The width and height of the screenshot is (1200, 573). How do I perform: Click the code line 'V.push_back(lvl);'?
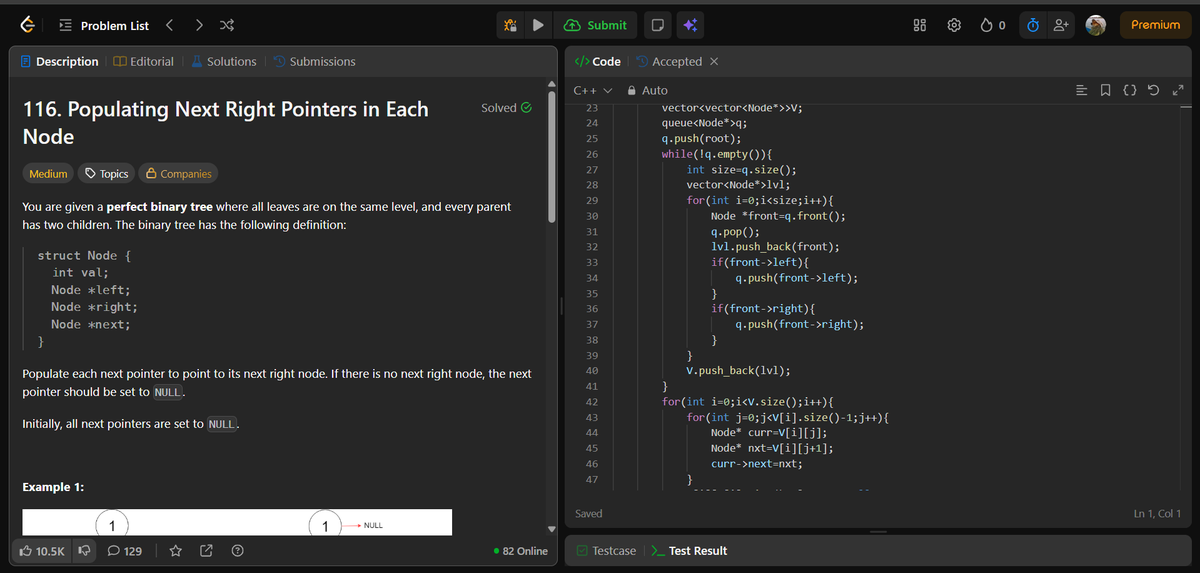point(738,370)
